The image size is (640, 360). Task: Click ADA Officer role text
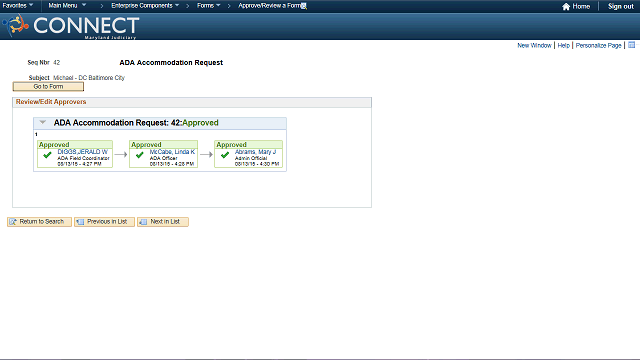tap(163, 158)
